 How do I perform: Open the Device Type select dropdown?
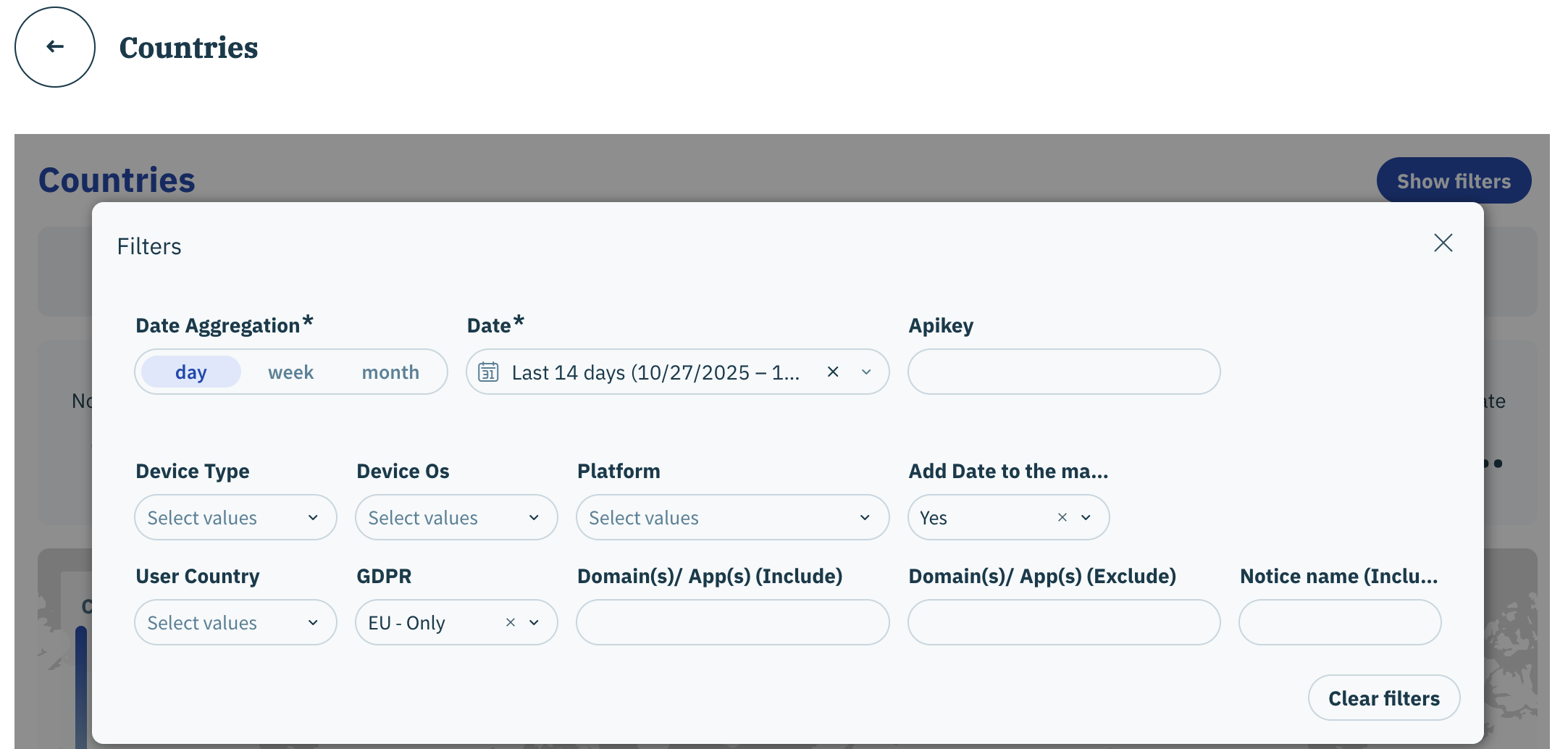point(235,517)
